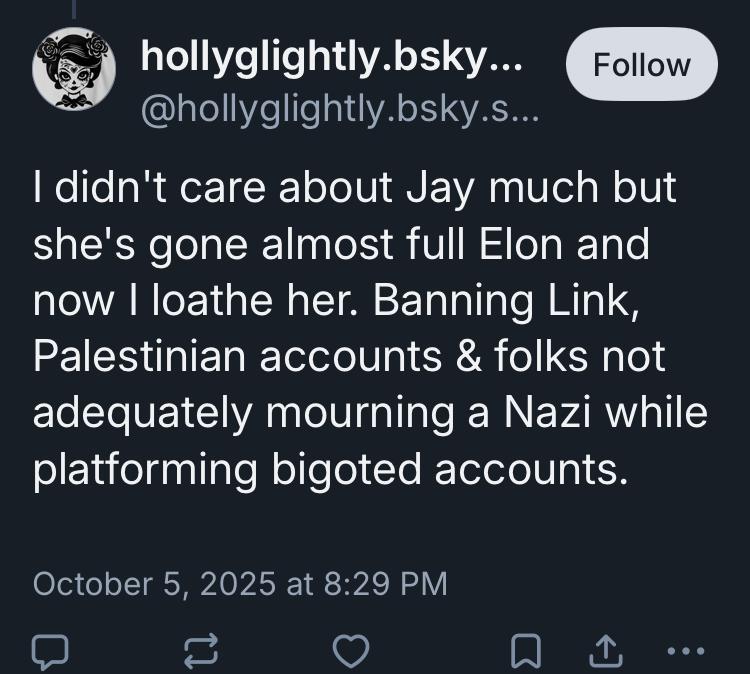
Task: Repost this post using the arrows icon
Action: [x=198, y=650]
